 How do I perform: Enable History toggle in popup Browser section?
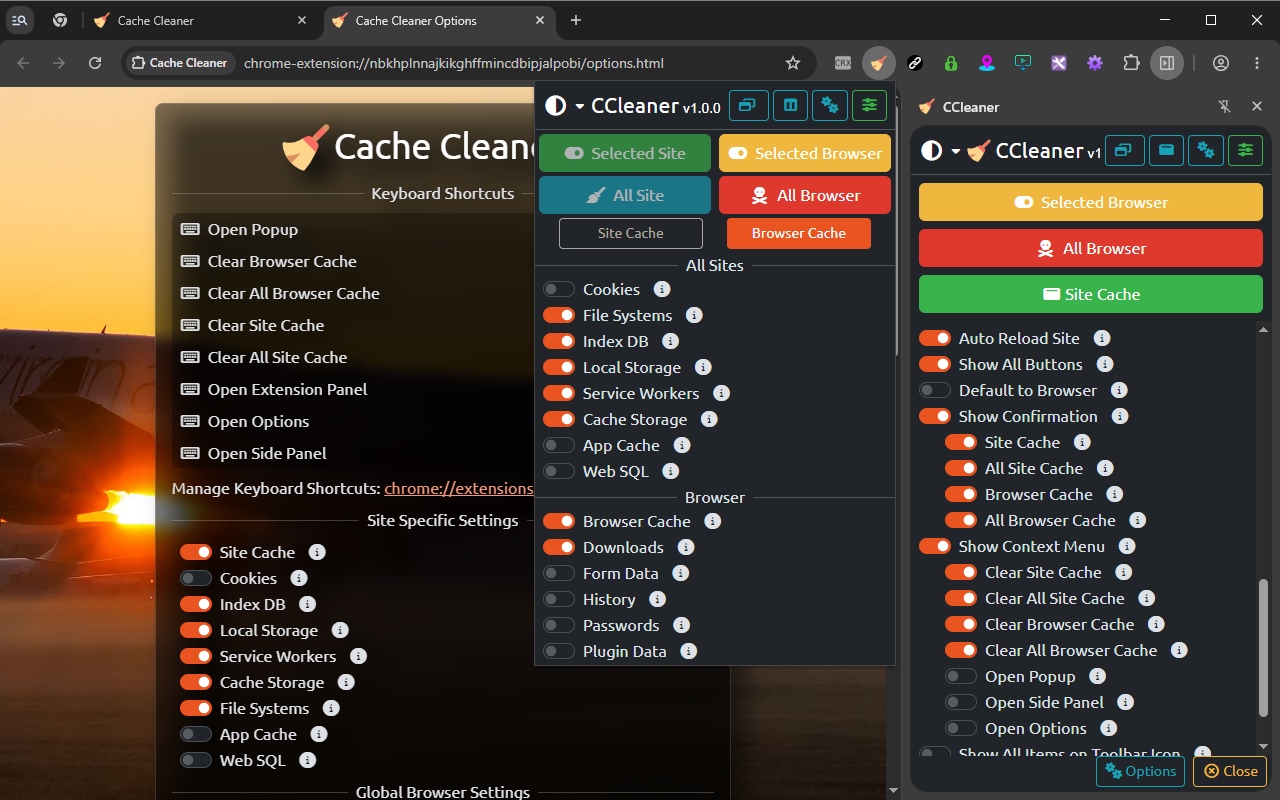pyautogui.click(x=559, y=599)
